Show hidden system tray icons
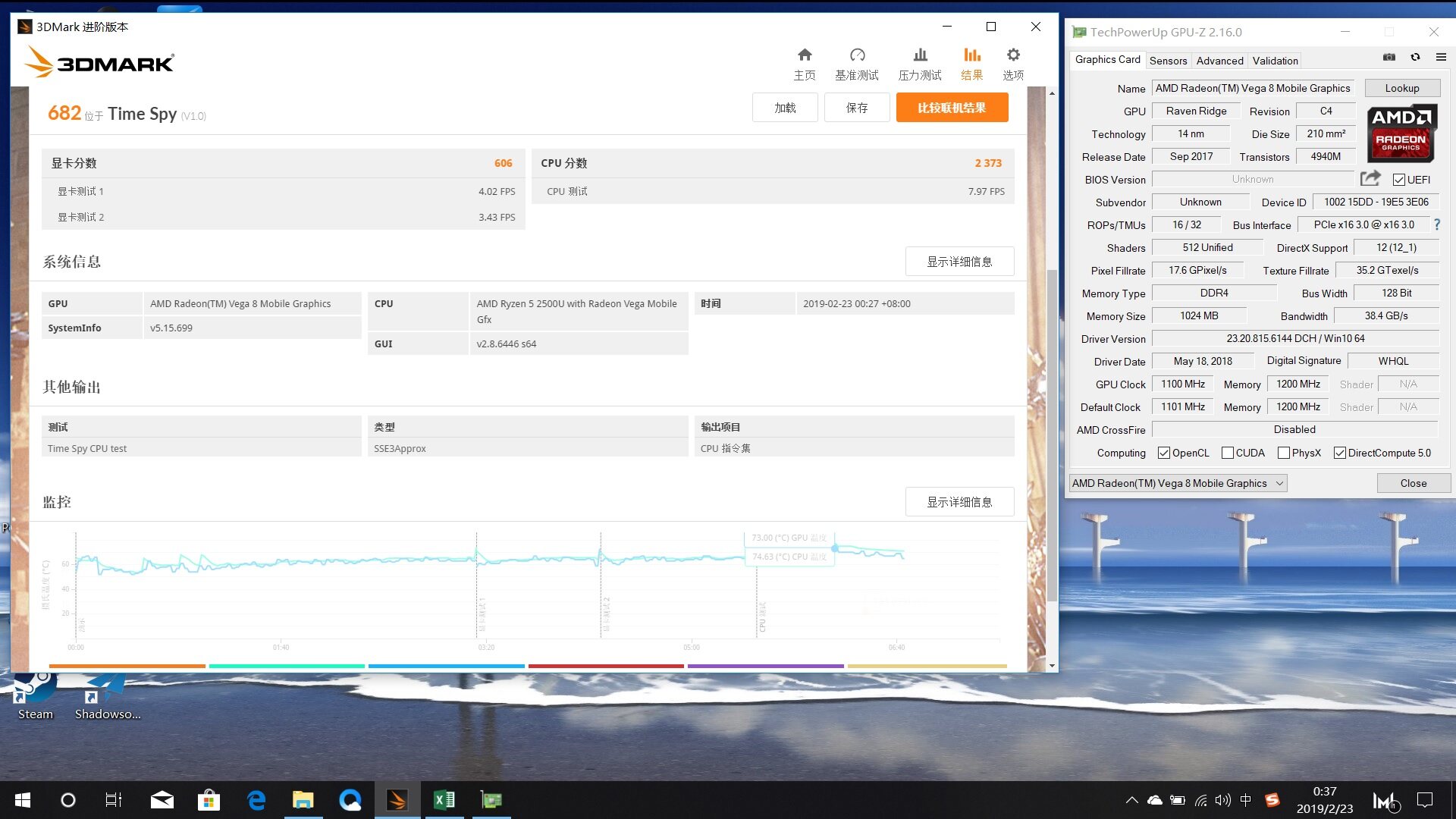This screenshot has width=1456, height=819. [1131, 800]
